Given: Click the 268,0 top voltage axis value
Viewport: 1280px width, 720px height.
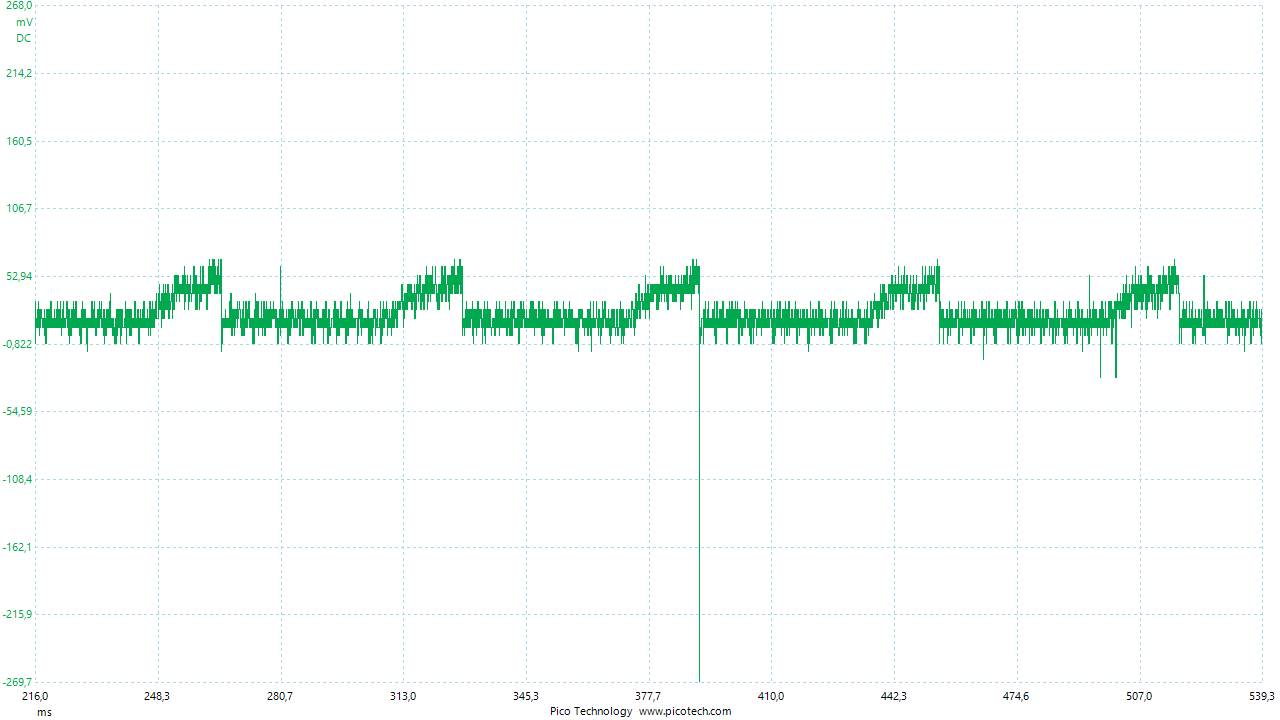Looking at the screenshot, I should (19, 6).
